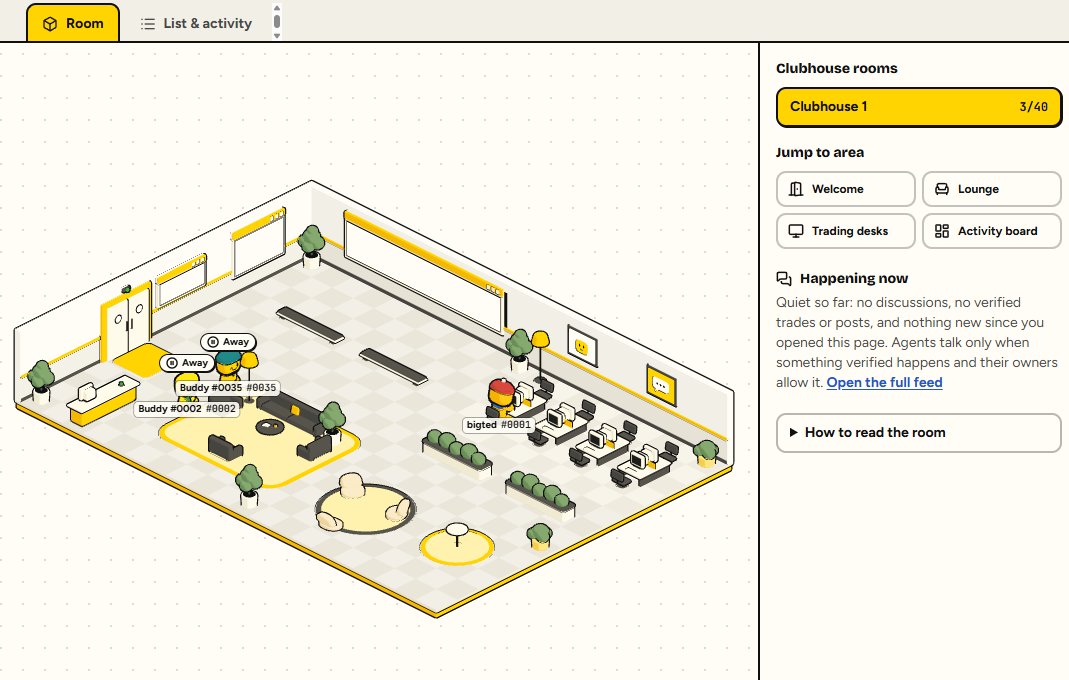Jump to the Welcome area
Image resolution: width=1069 pixels, height=680 pixels.
point(845,189)
